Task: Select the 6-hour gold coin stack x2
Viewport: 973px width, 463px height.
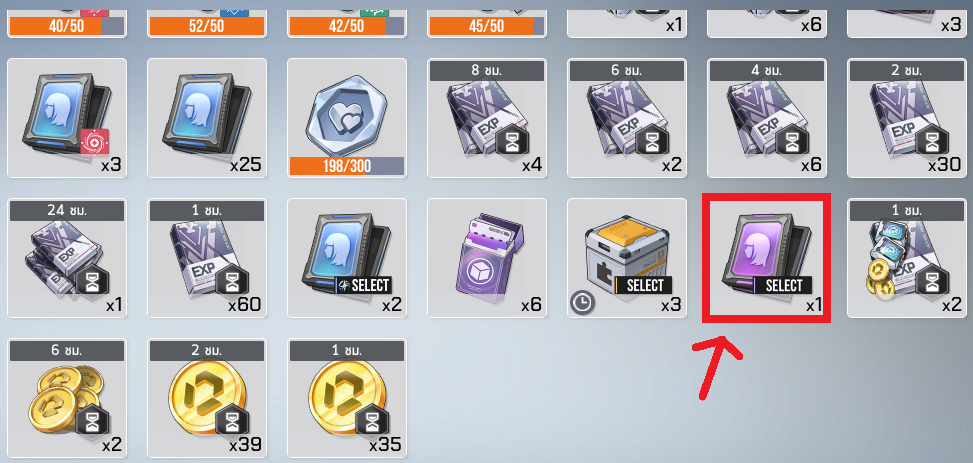Action: click(66, 398)
